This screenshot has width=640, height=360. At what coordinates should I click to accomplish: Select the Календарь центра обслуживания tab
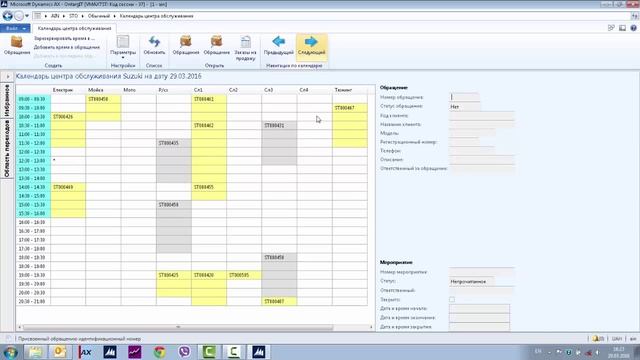pos(74,28)
